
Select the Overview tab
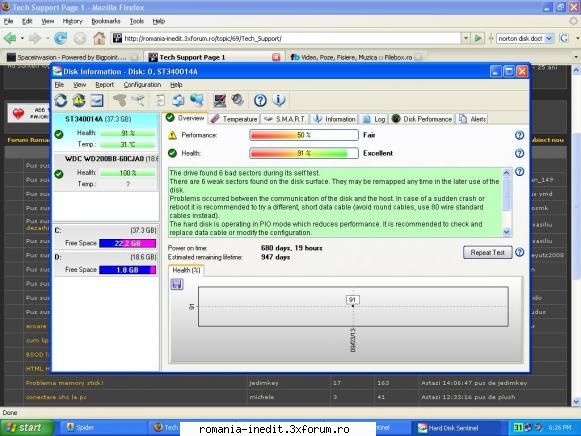[185, 118]
